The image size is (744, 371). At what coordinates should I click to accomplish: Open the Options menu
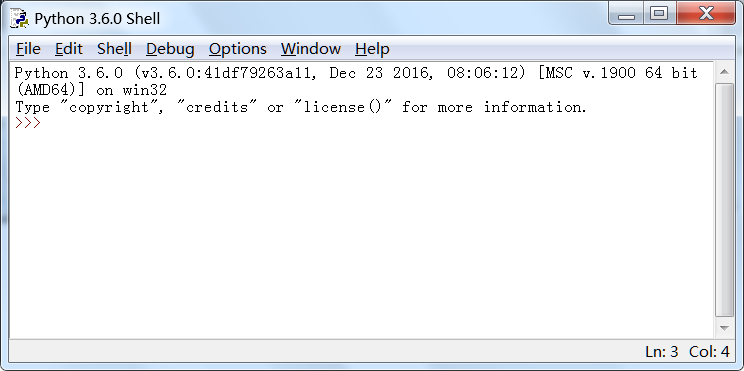tap(238, 49)
